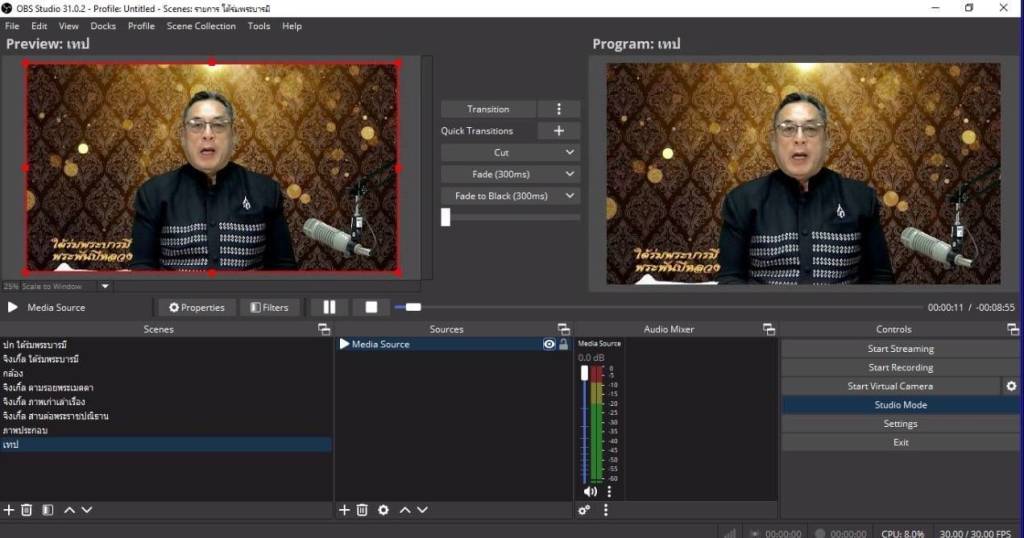Open the Scene Collection menu
The height and width of the screenshot is (538, 1024).
point(201,26)
